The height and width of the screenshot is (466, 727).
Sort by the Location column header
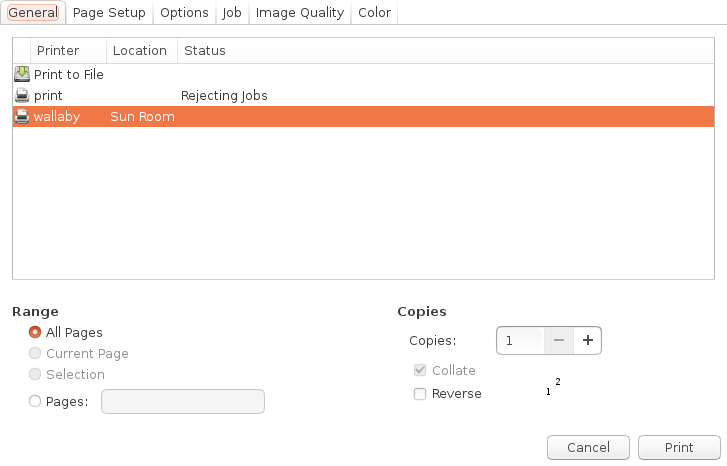click(140, 51)
